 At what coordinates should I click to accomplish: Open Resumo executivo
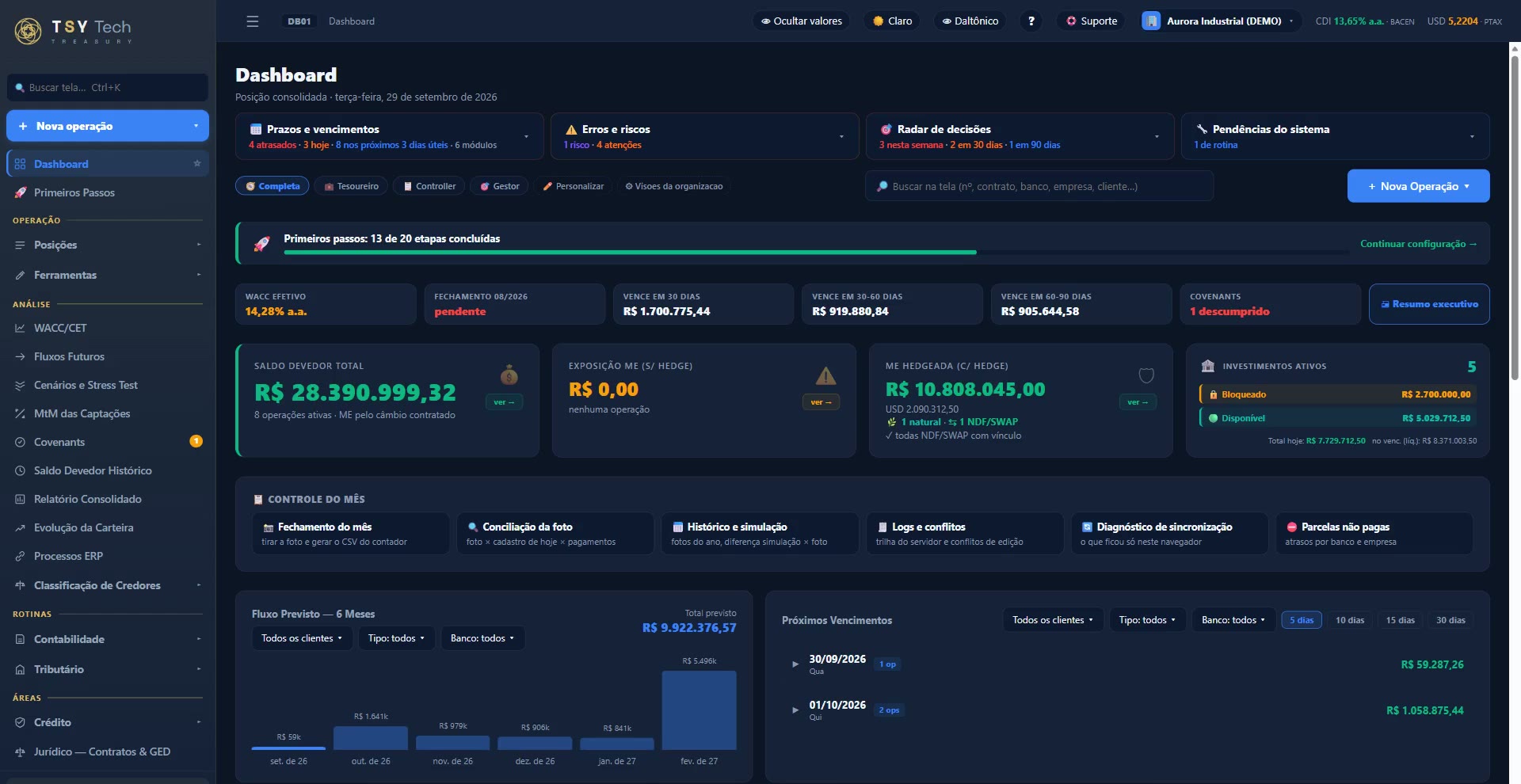coord(1429,304)
